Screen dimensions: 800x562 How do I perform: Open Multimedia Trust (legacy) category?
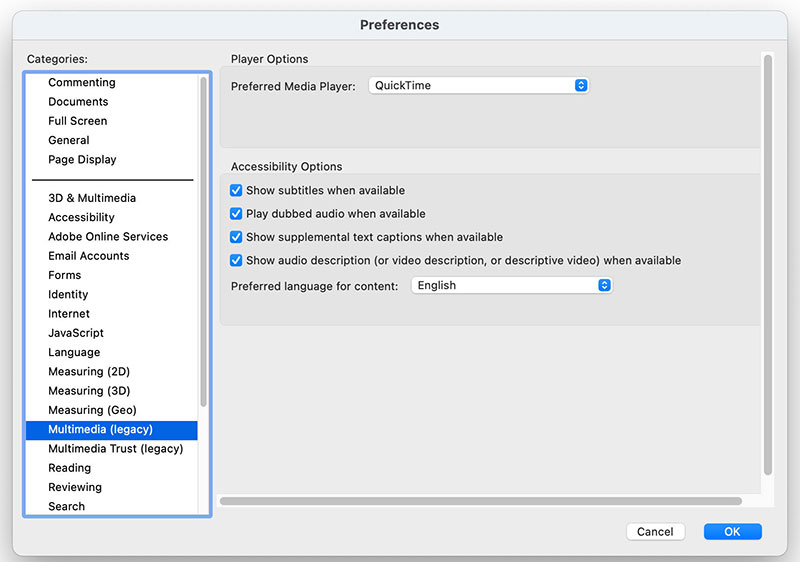click(116, 449)
